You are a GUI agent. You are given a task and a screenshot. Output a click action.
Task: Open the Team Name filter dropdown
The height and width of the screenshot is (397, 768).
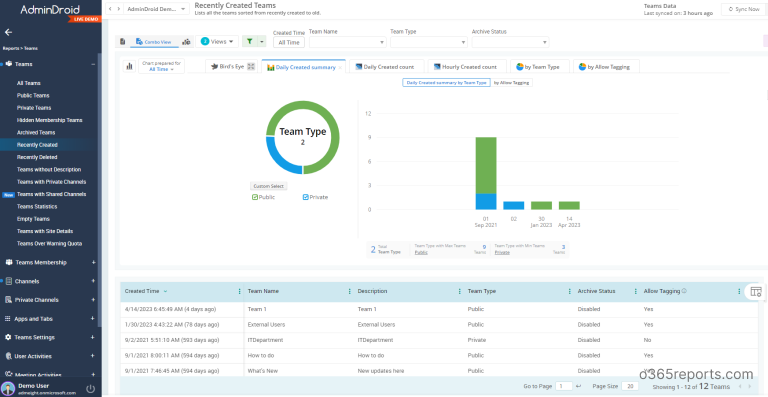pyautogui.click(x=348, y=42)
